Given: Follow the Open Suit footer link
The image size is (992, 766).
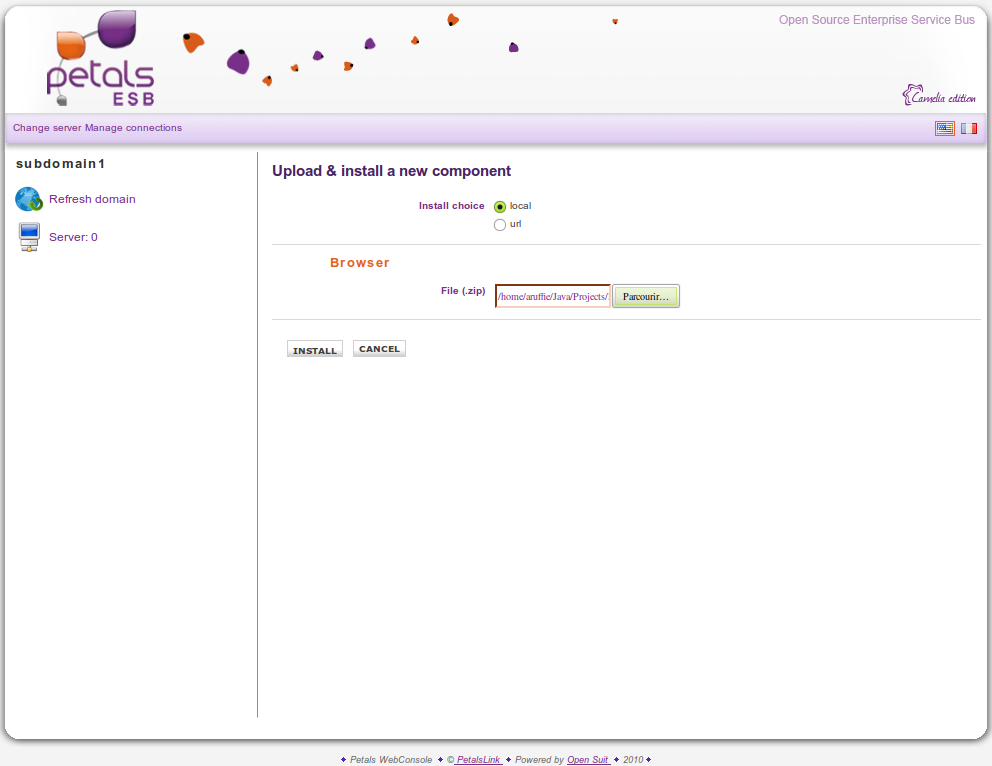Looking at the screenshot, I should coord(588,760).
